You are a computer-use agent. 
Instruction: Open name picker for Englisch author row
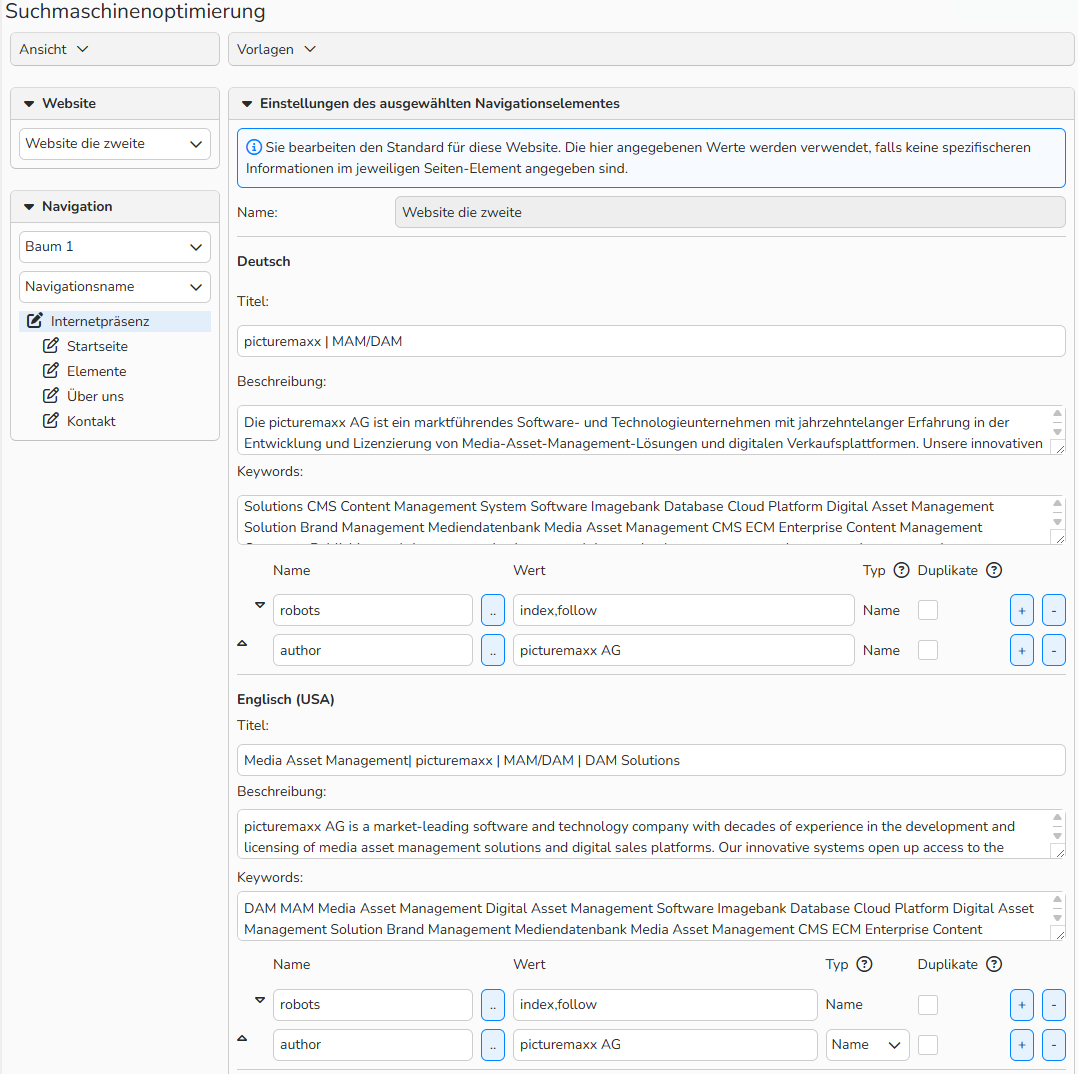[493, 1044]
